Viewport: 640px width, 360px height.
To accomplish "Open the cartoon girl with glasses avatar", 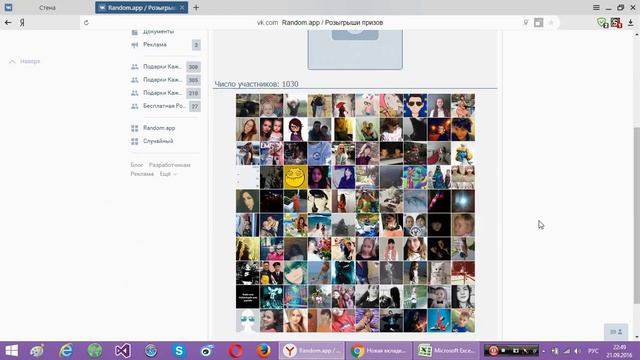I will click(x=295, y=129).
